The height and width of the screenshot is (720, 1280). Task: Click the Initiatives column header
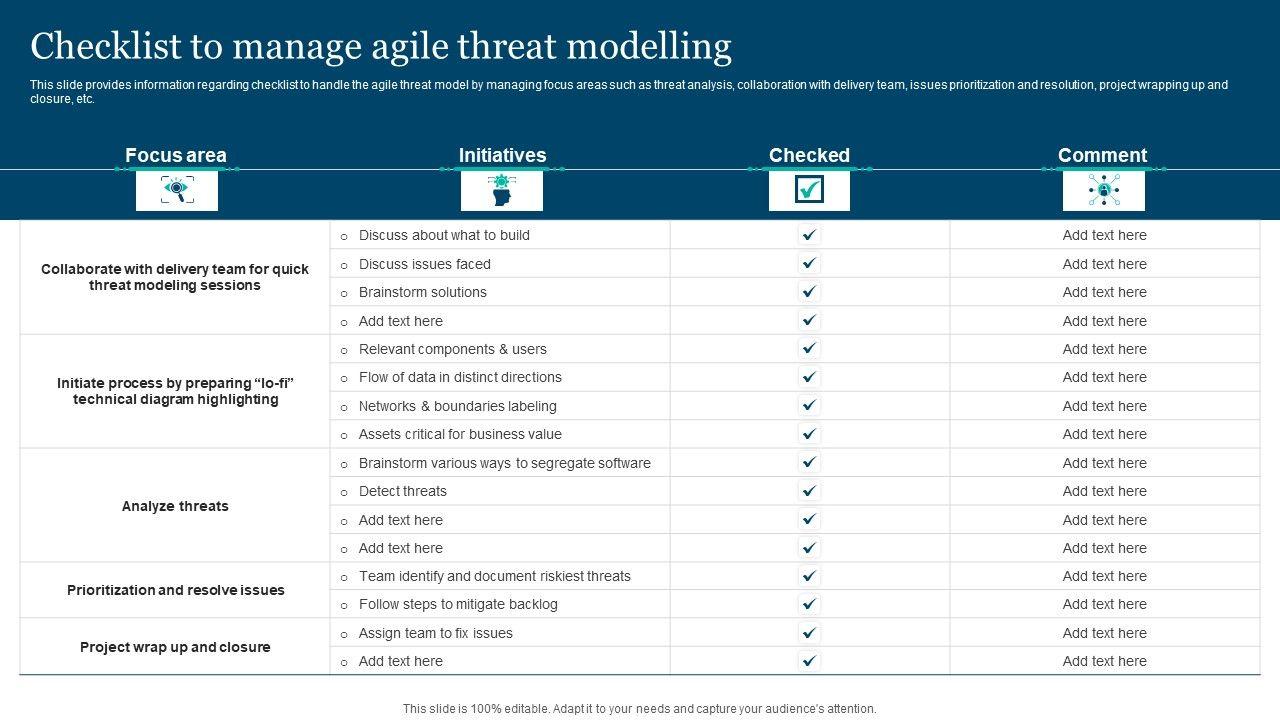(502, 155)
